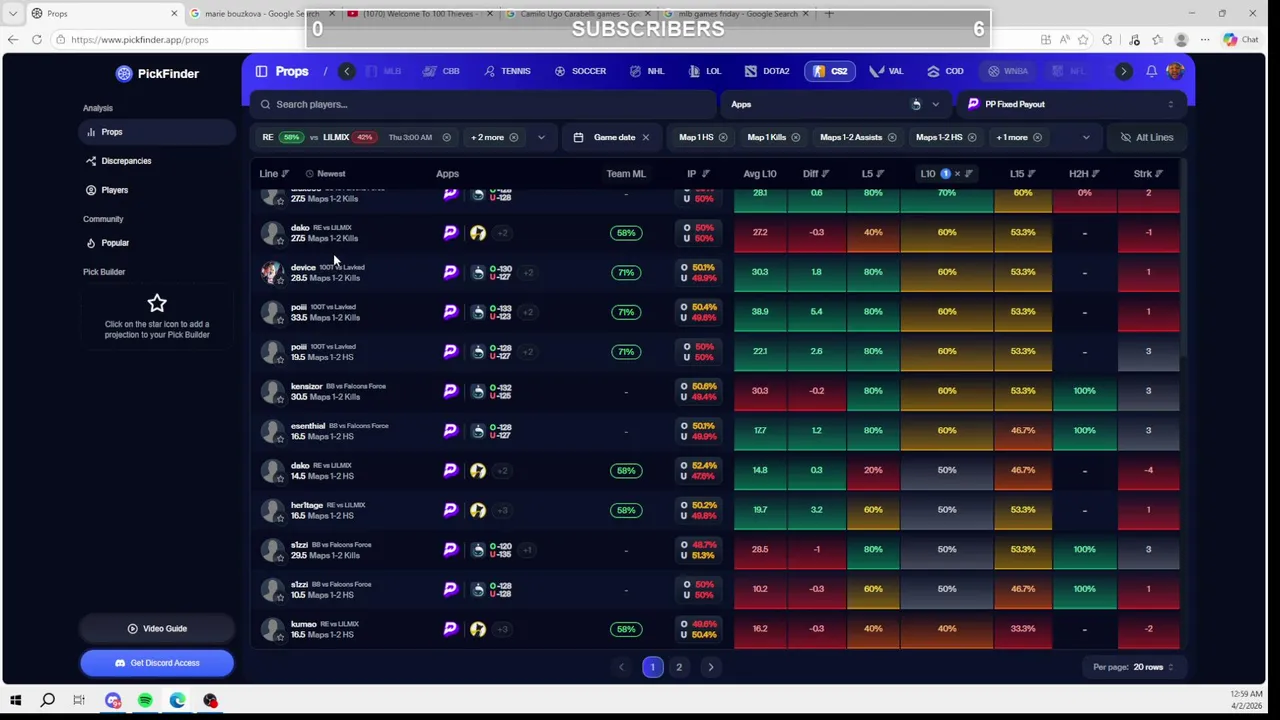Remove the Maps 1-2 Assists filter chip

click(x=891, y=137)
